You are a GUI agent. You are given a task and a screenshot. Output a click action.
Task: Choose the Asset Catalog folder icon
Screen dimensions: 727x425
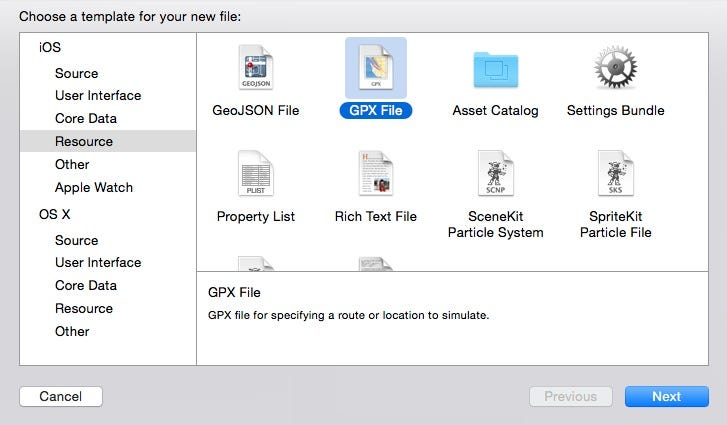pos(495,69)
